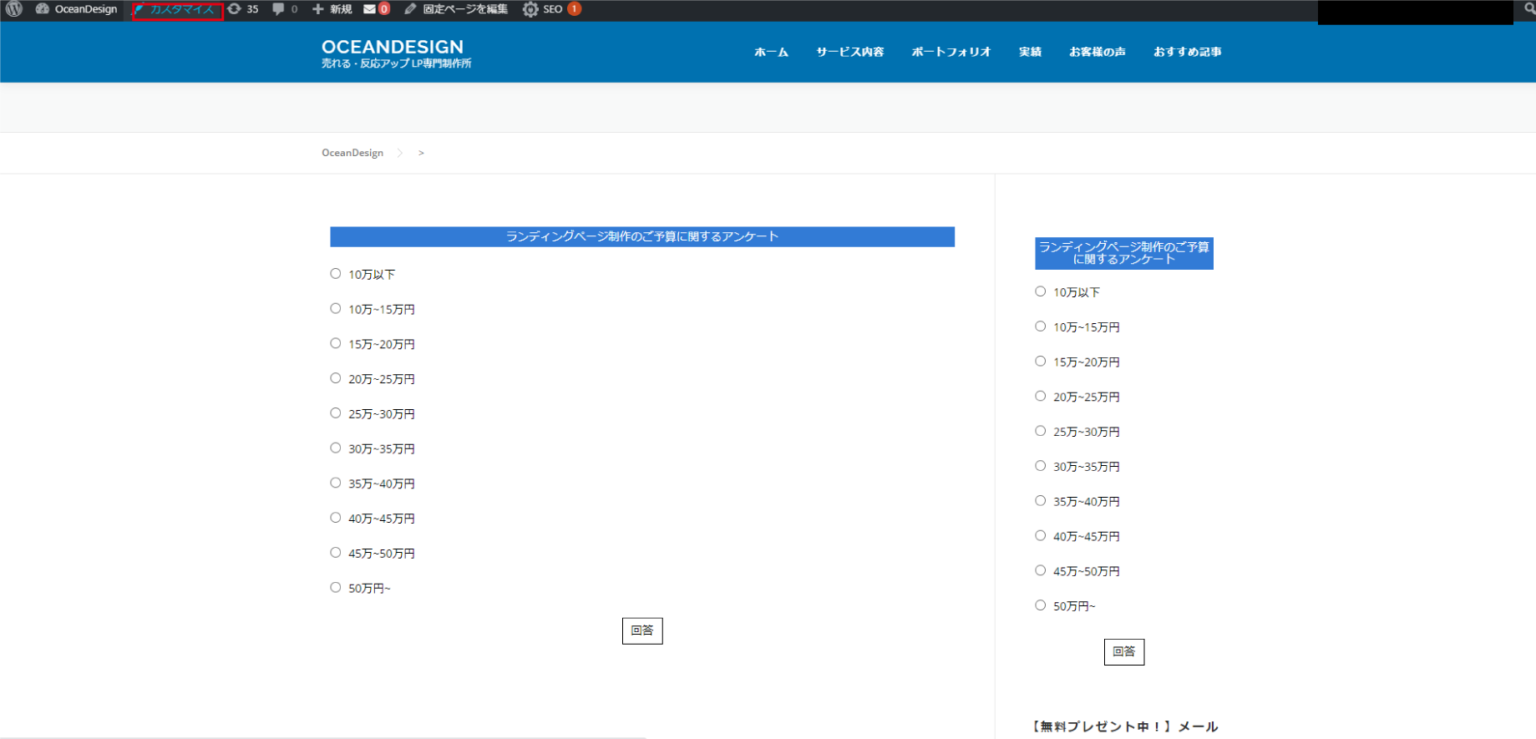Open the OceanDesign site dropdown menu

point(75,9)
